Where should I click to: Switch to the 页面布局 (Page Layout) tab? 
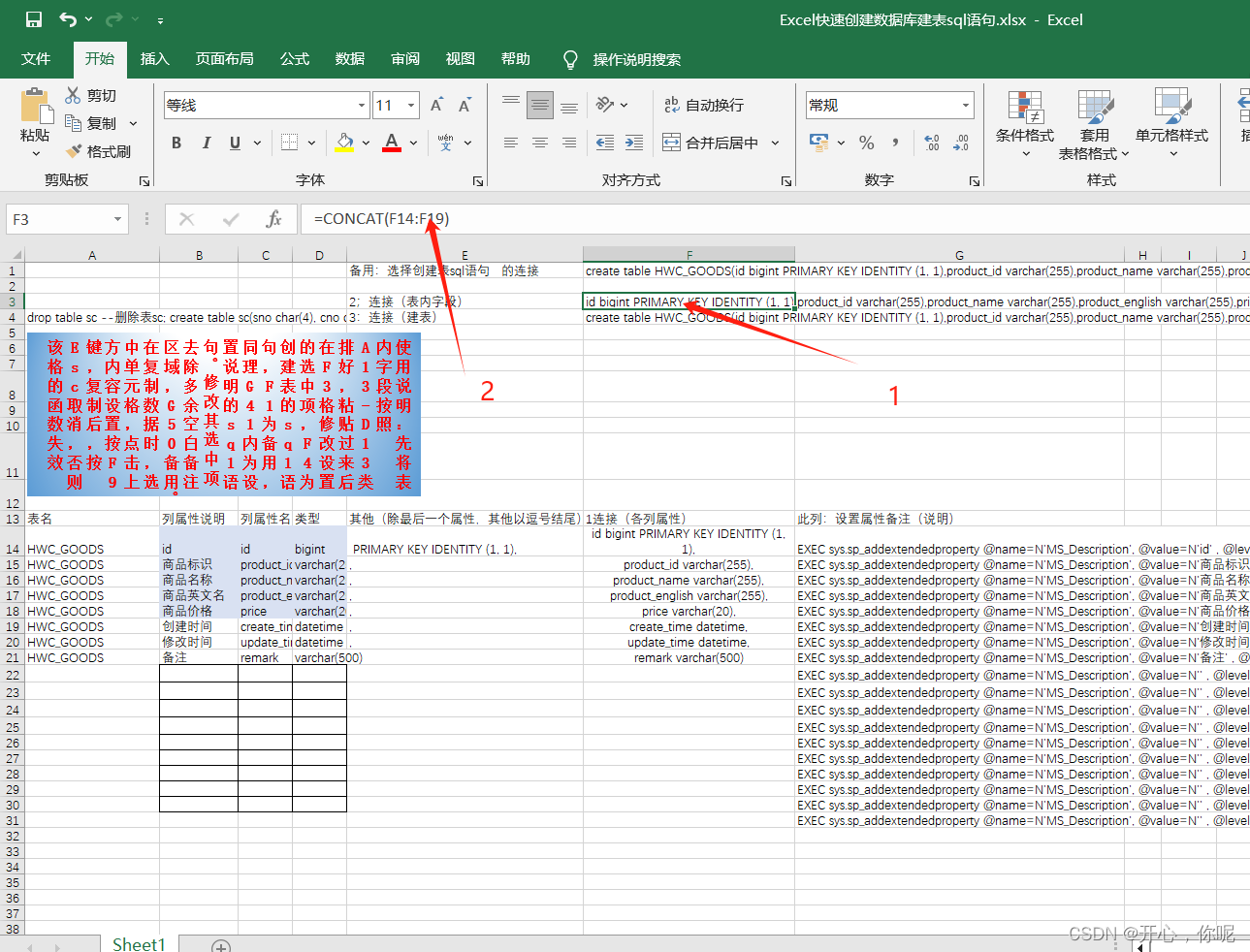click(x=225, y=59)
